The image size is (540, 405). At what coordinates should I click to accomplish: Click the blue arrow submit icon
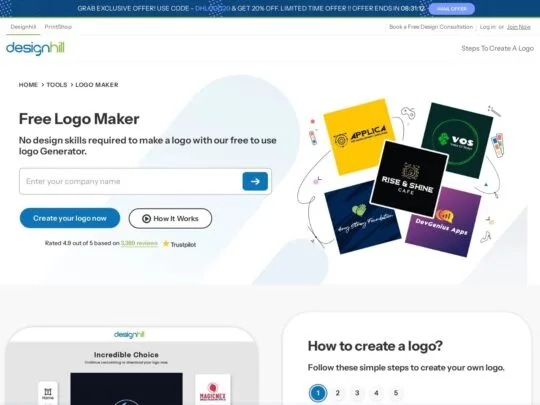[x=255, y=181]
